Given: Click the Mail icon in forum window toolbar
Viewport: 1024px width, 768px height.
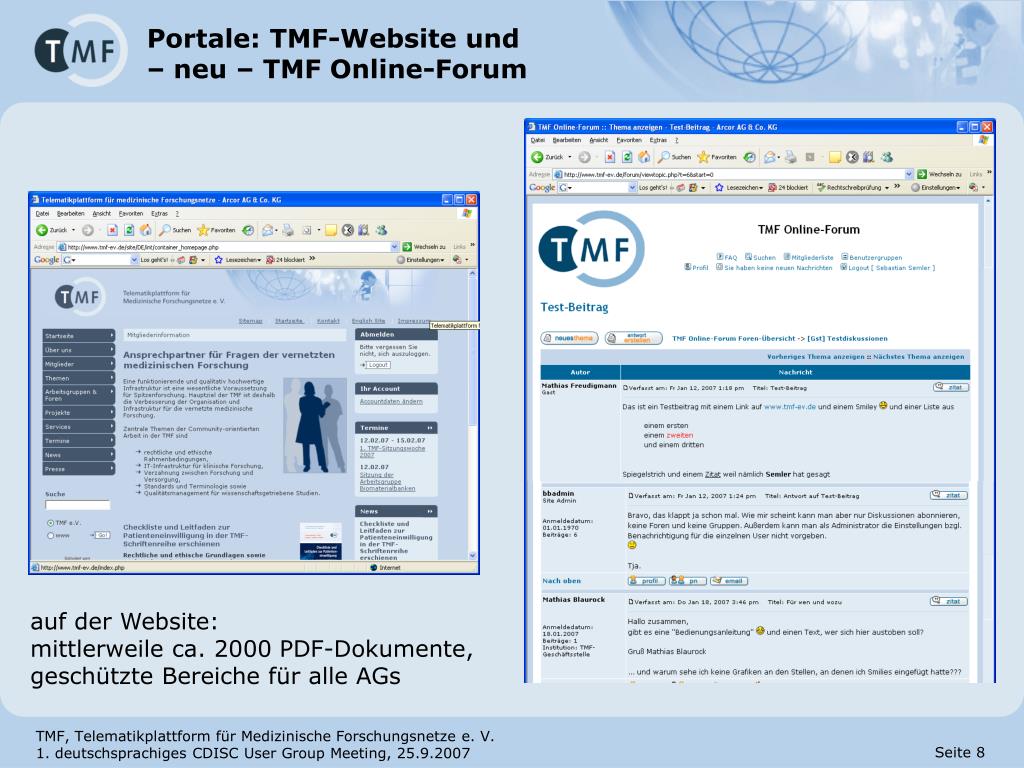Looking at the screenshot, I should 771,157.
